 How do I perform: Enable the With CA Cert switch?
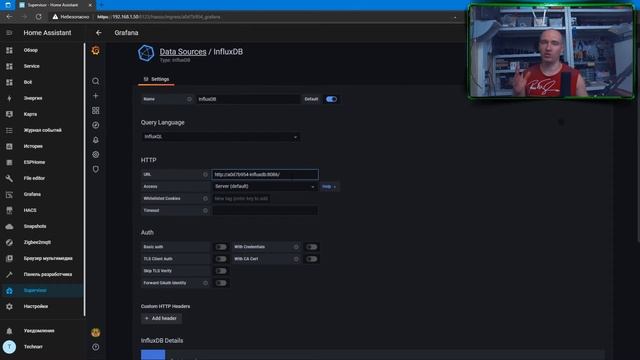[311, 259]
